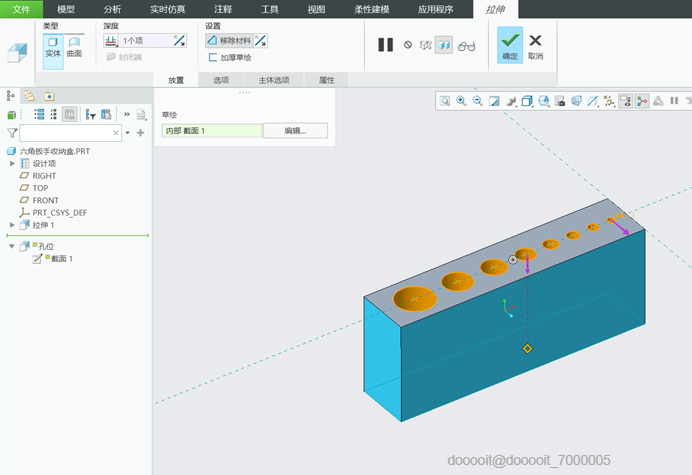Select the solid (实体) type option
This screenshot has width=692, height=475.
coord(53,45)
